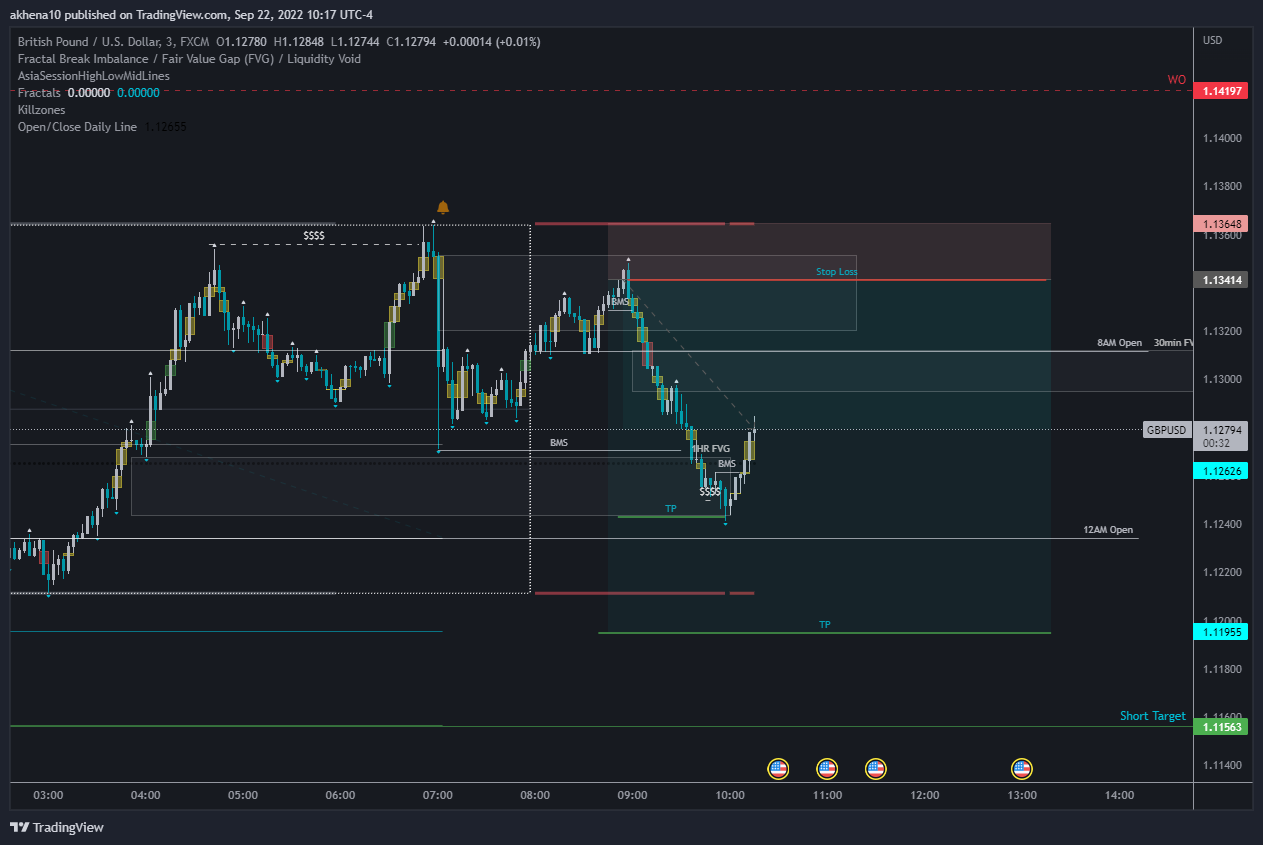
Task: Open the US flag event icon at 13:00
Action: click(1021, 769)
